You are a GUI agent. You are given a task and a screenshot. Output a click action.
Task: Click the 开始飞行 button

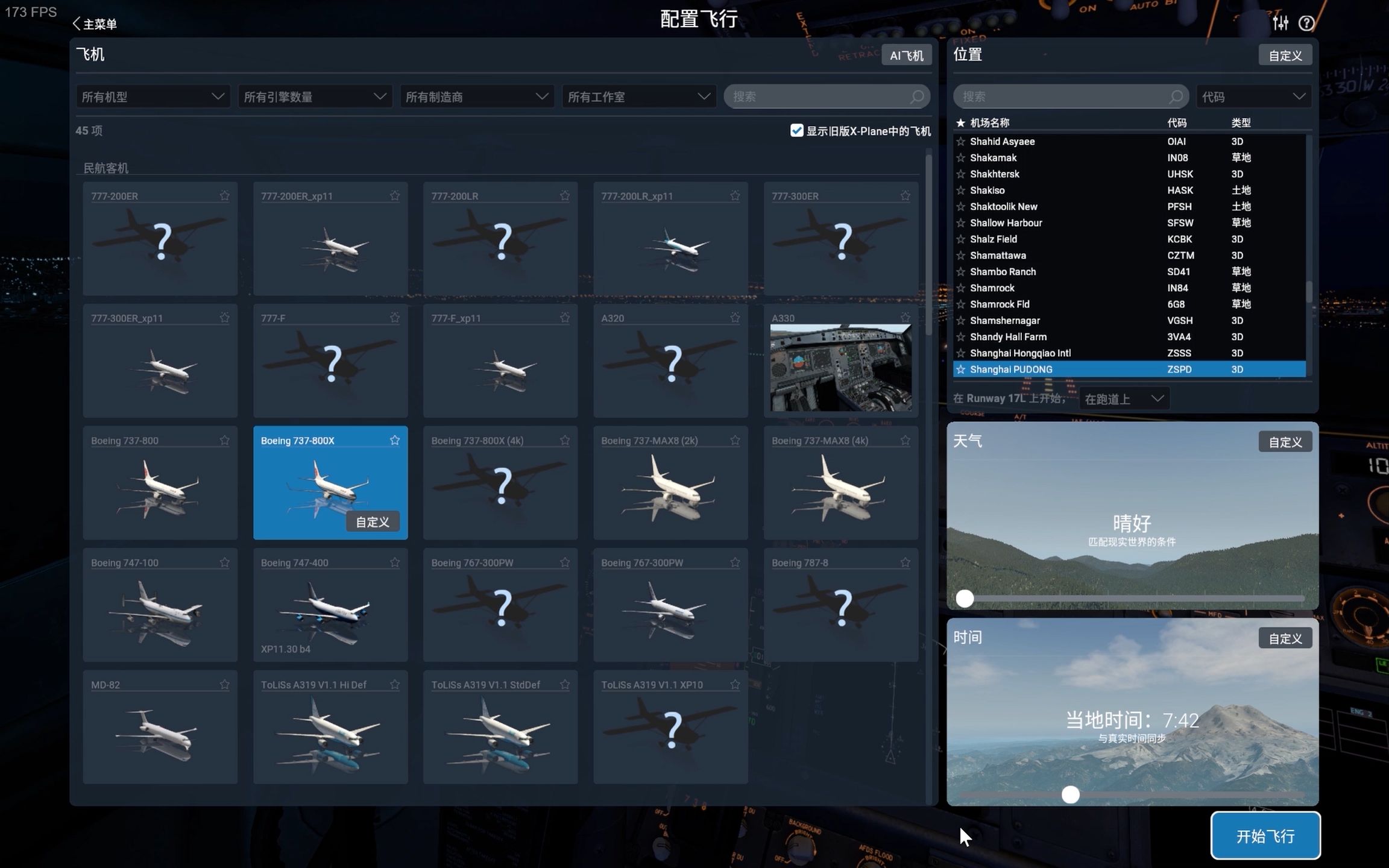pos(1265,835)
